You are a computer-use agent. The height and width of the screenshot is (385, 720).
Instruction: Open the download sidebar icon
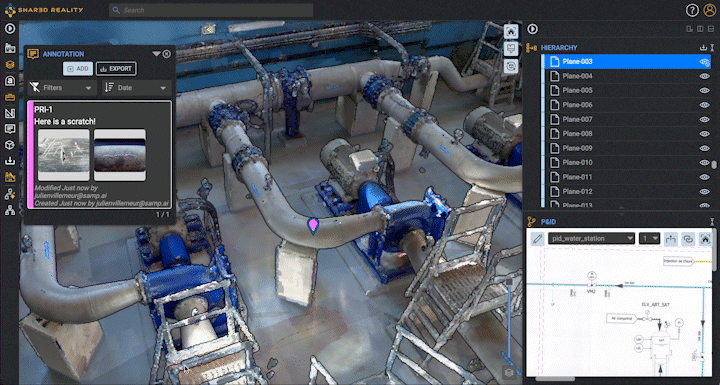[x=10, y=161]
